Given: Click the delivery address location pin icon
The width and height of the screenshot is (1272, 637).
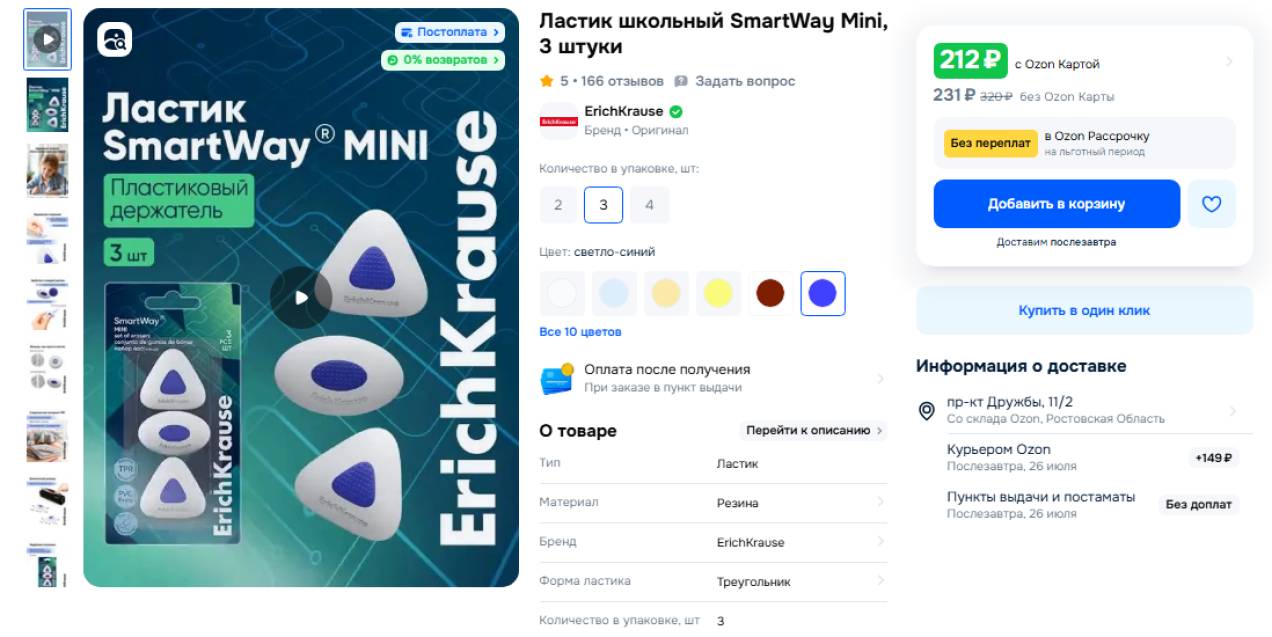Looking at the screenshot, I should coord(927,410).
